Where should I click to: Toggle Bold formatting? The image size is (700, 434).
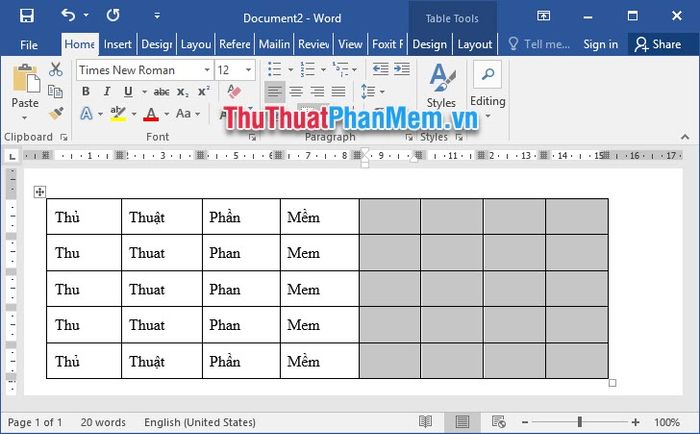pyautogui.click(x=86, y=92)
